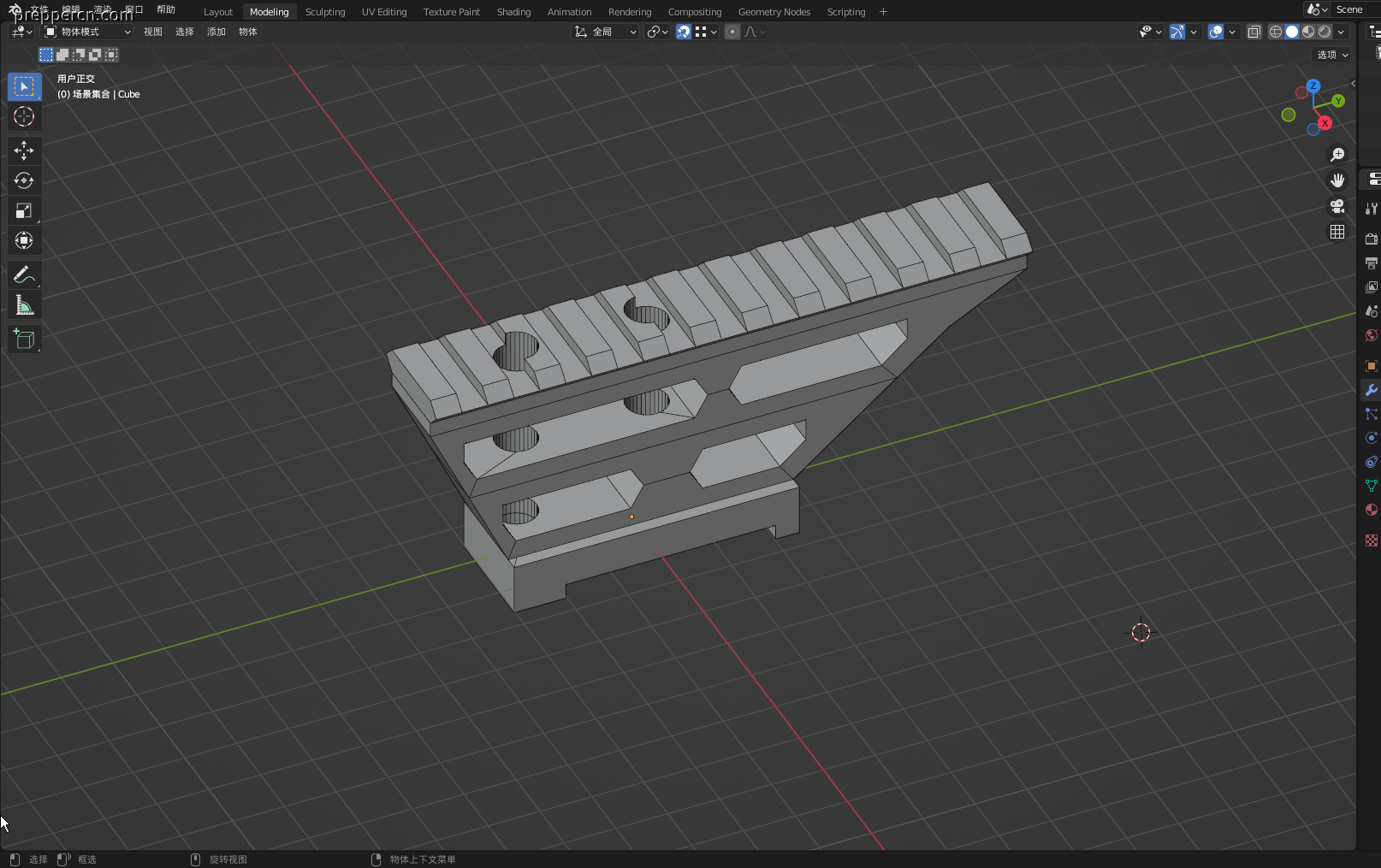Select the Scale tool
The image size is (1381, 868).
[x=24, y=210]
